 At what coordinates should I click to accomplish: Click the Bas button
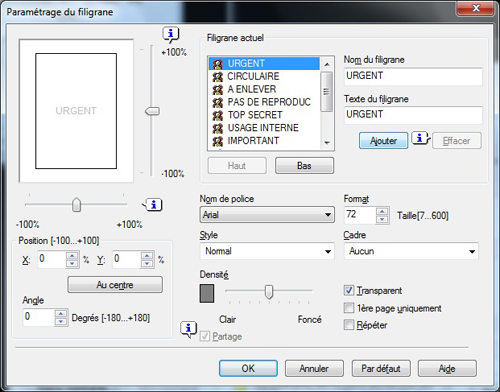coord(304,166)
